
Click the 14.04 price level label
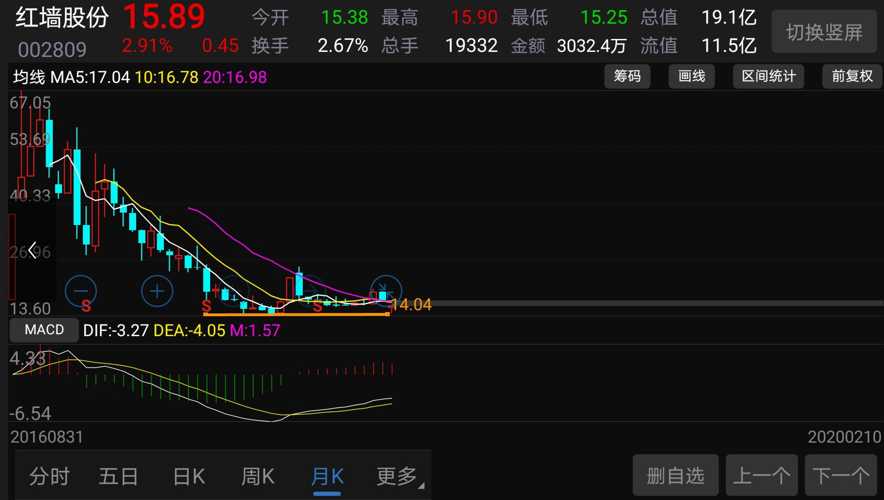[x=412, y=305]
